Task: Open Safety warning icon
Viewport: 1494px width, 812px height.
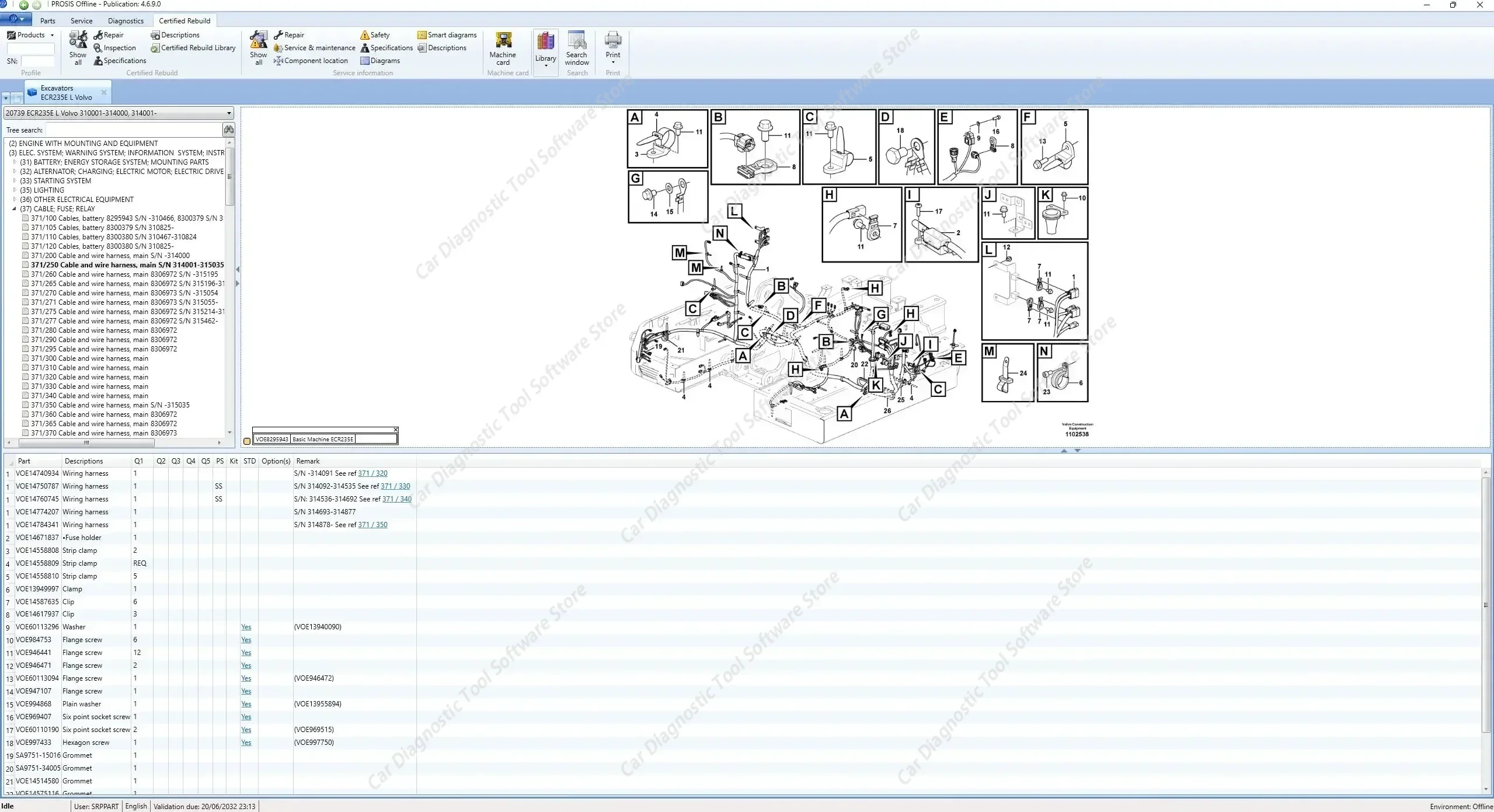Action: point(375,35)
